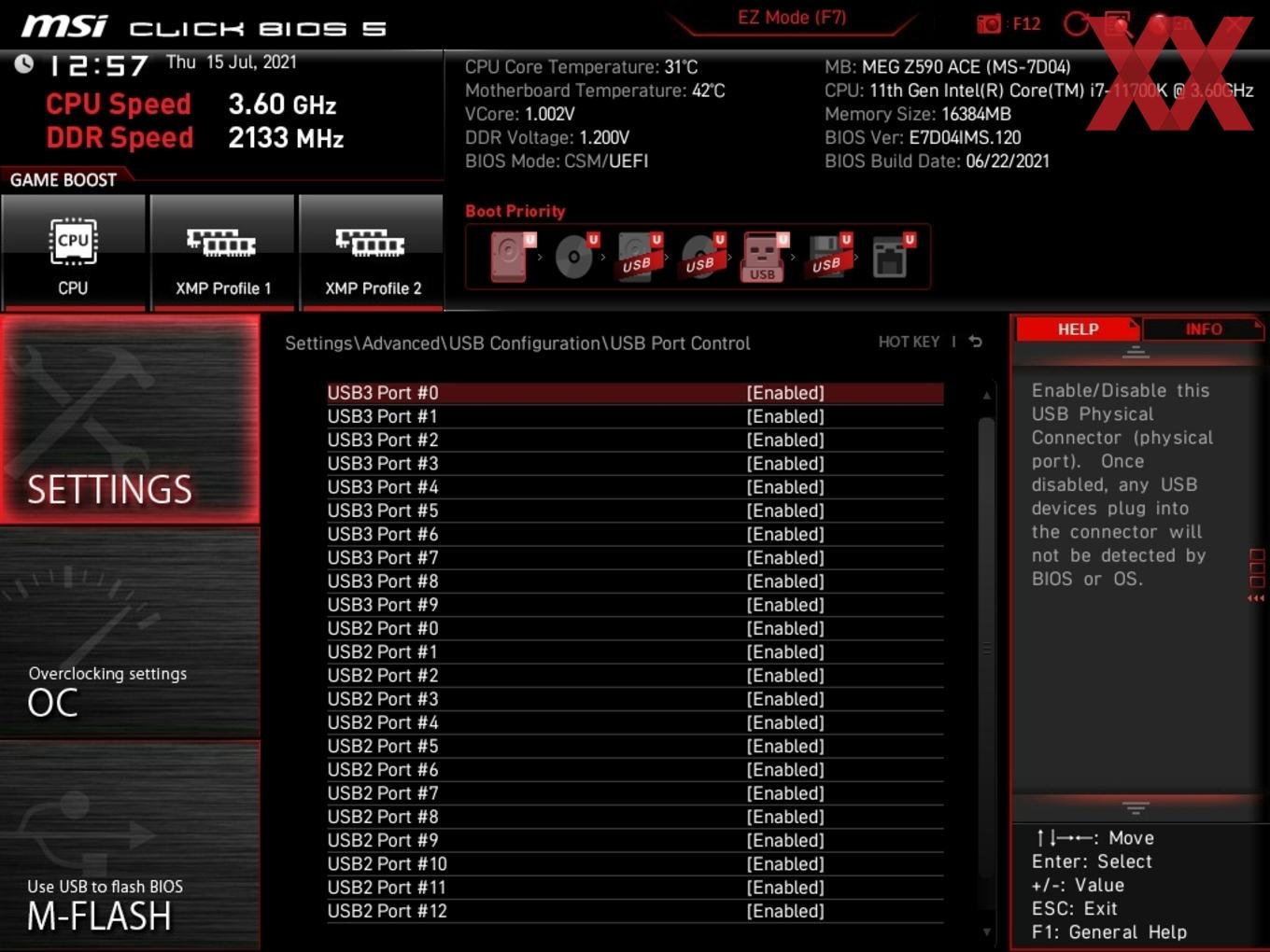
Task: Change the USB2 Port #1 Enabled value
Action: tap(785, 652)
